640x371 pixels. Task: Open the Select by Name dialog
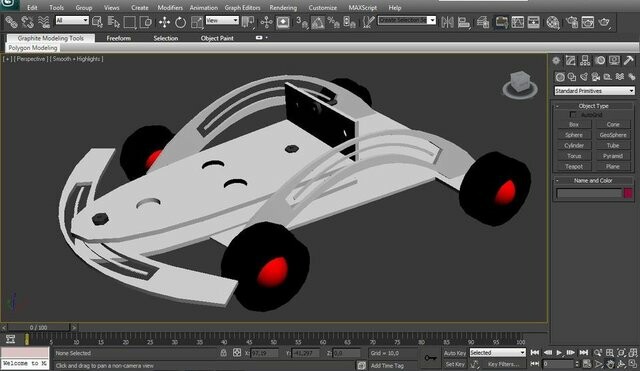coord(113,22)
